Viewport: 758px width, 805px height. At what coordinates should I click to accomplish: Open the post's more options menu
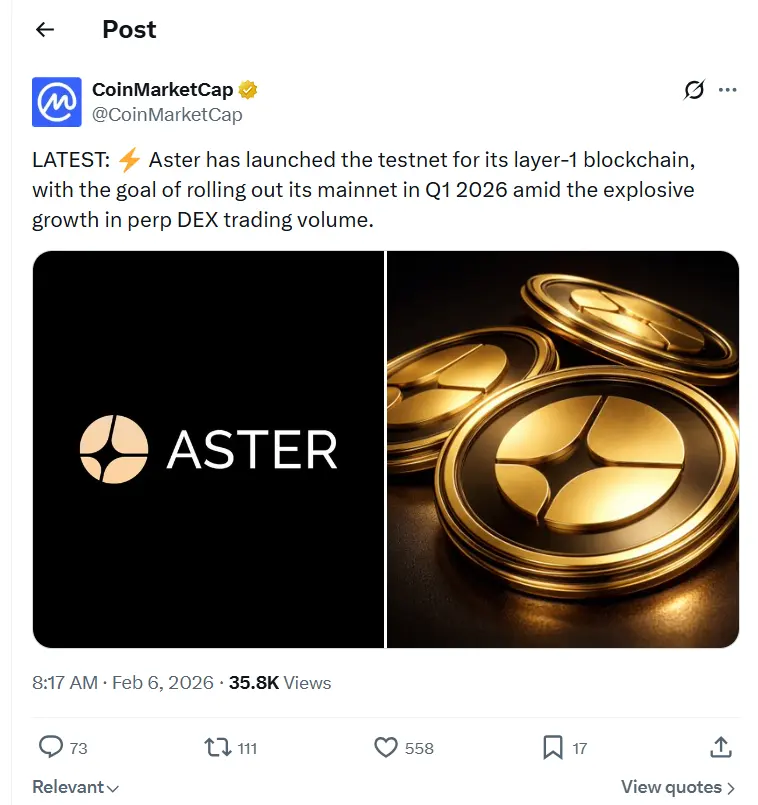pyautogui.click(x=729, y=90)
